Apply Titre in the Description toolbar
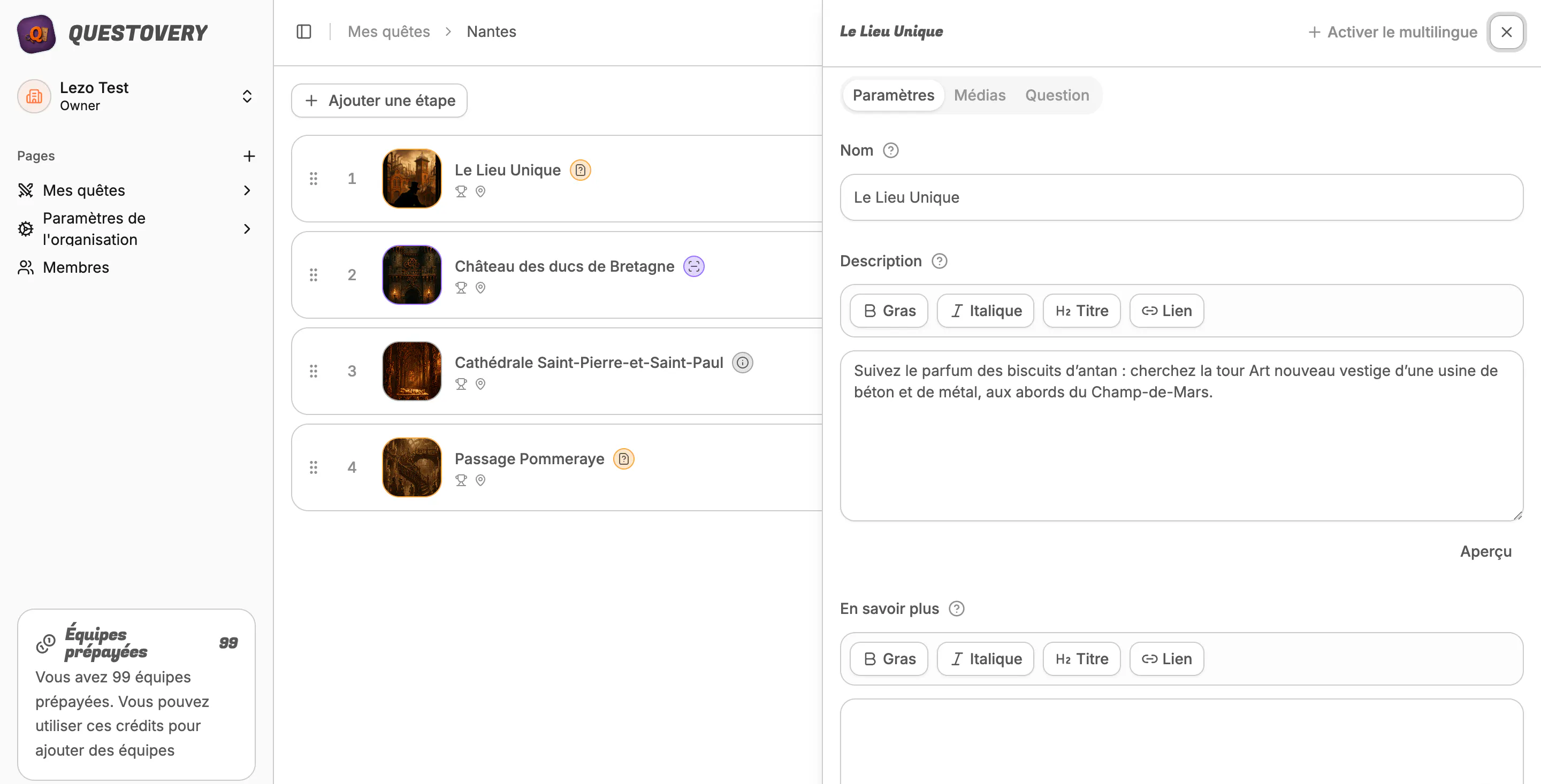The height and width of the screenshot is (784, 1541). point(1081,311)
